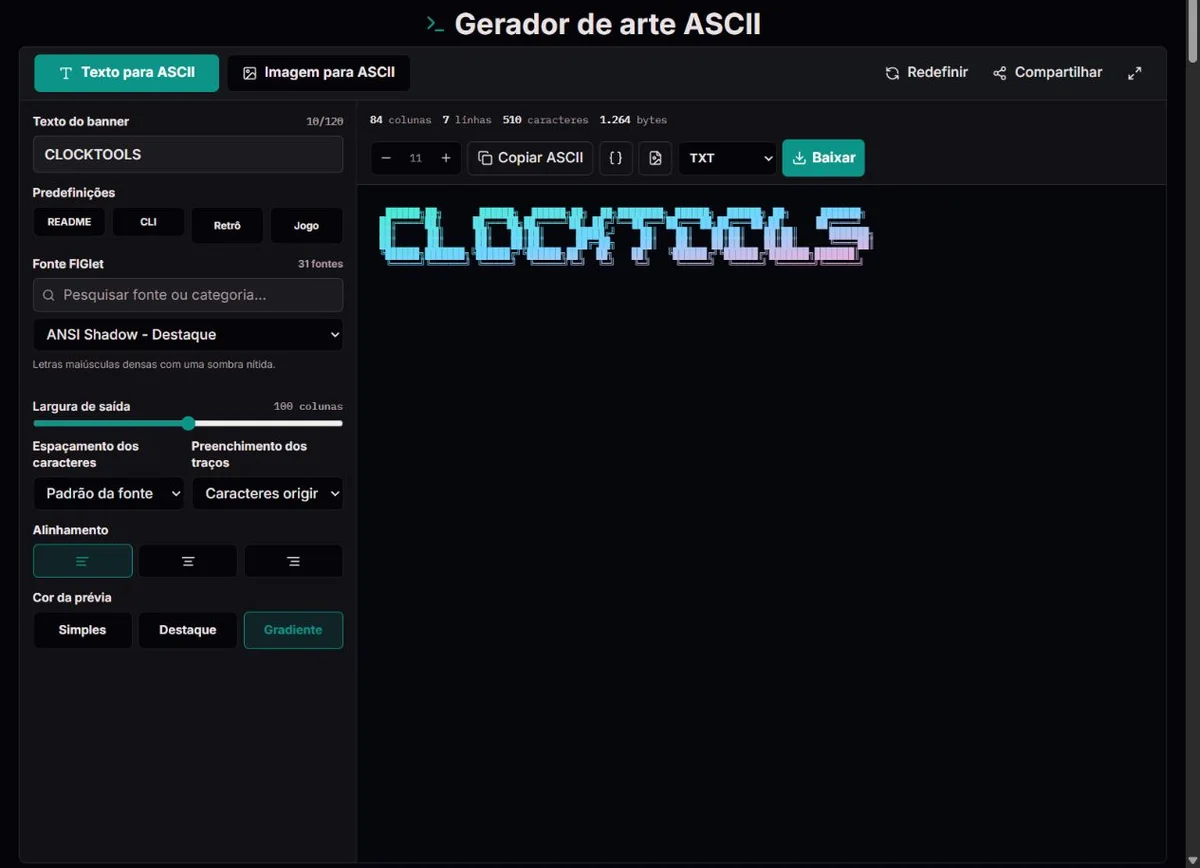
Task: Click the 1.264 bytes statistic
Action: (633, 120)
